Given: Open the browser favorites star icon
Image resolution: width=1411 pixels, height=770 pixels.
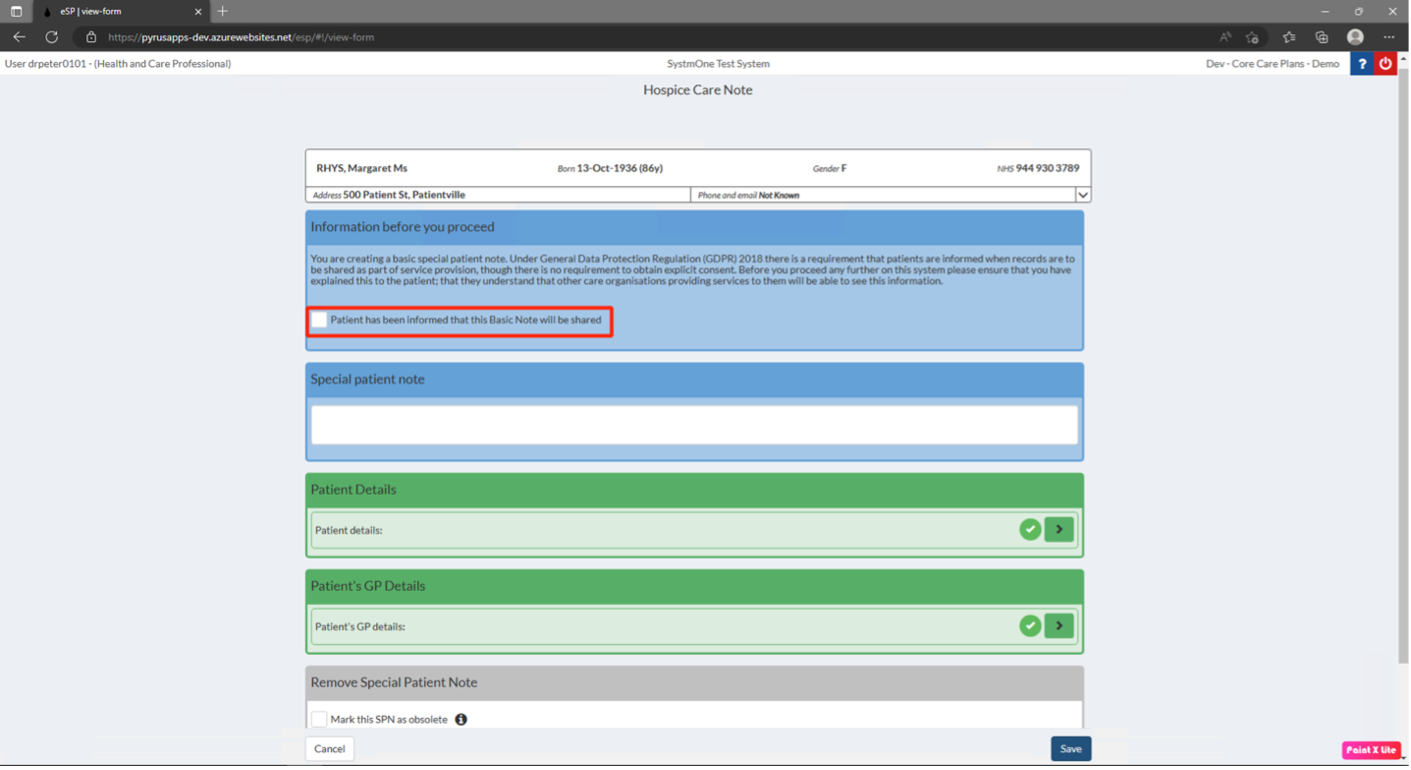Looking at the screenshot, I should click(x=1288, y=37).
